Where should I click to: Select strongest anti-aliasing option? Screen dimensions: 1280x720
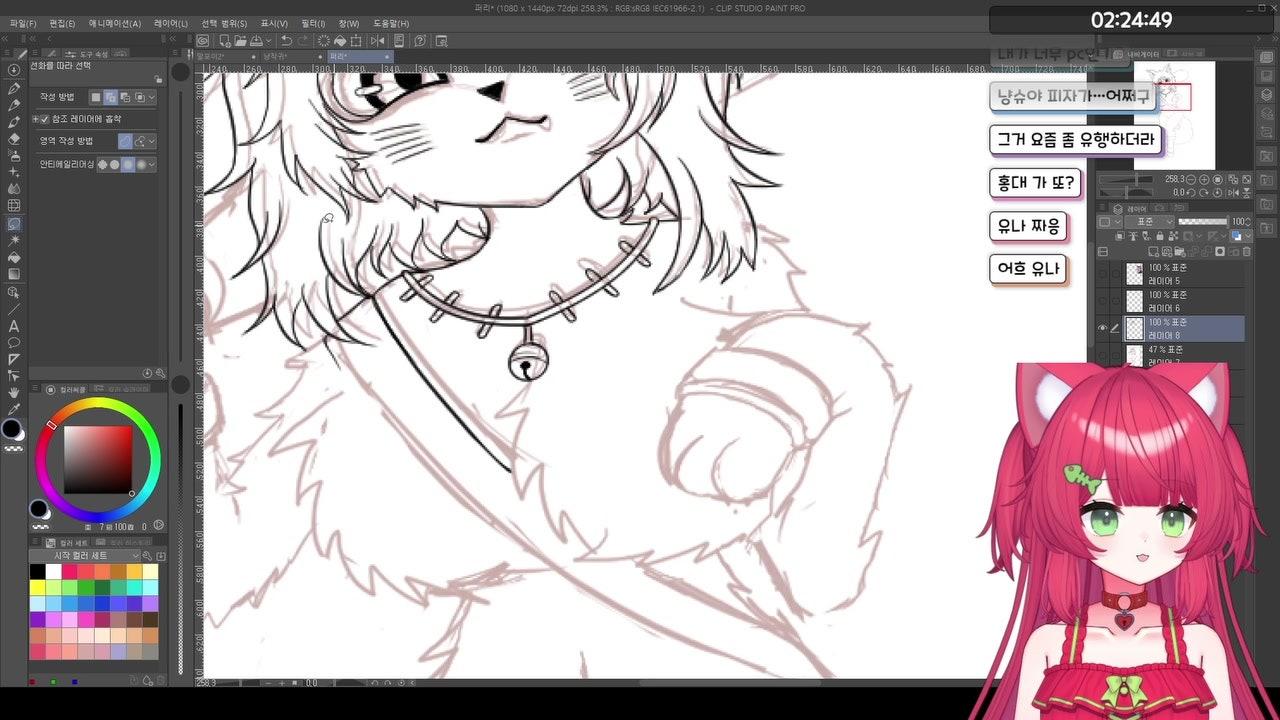(141, 164)
